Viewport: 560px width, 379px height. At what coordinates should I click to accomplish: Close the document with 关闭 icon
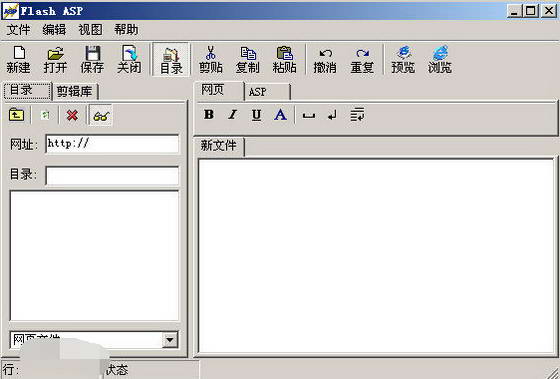click(129, 59)
